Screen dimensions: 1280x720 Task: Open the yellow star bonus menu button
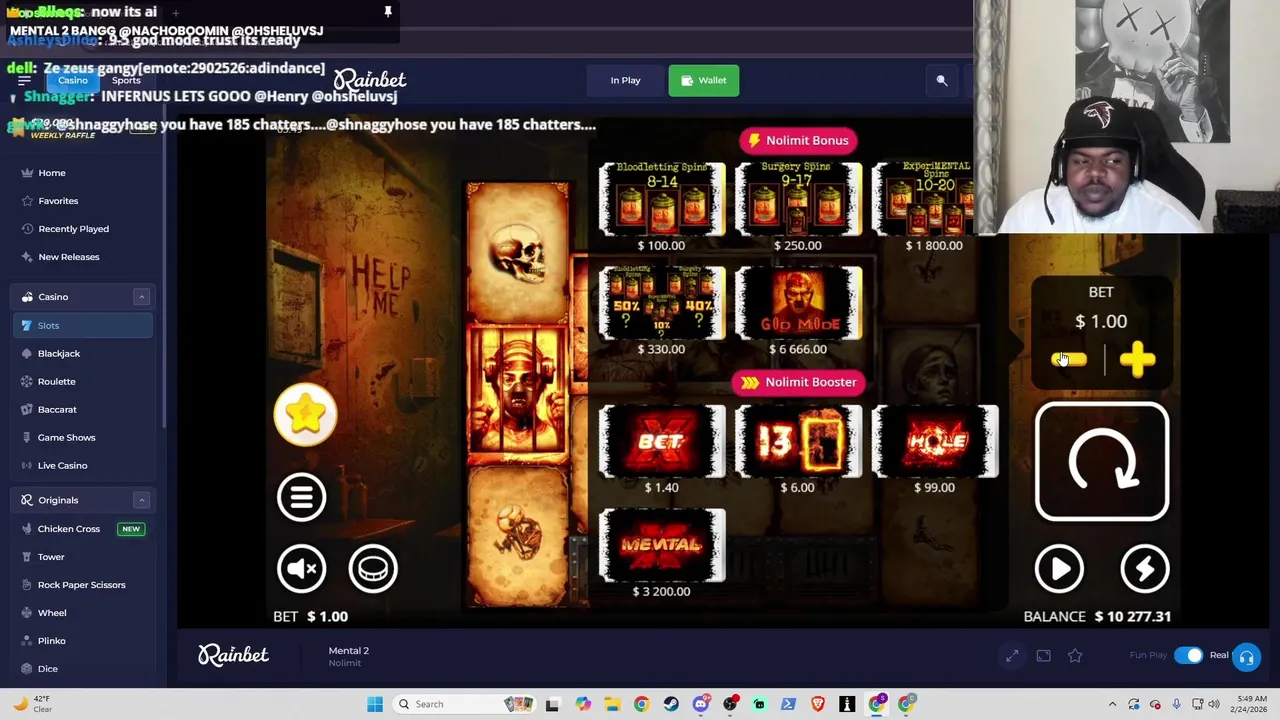click(305, 414)
